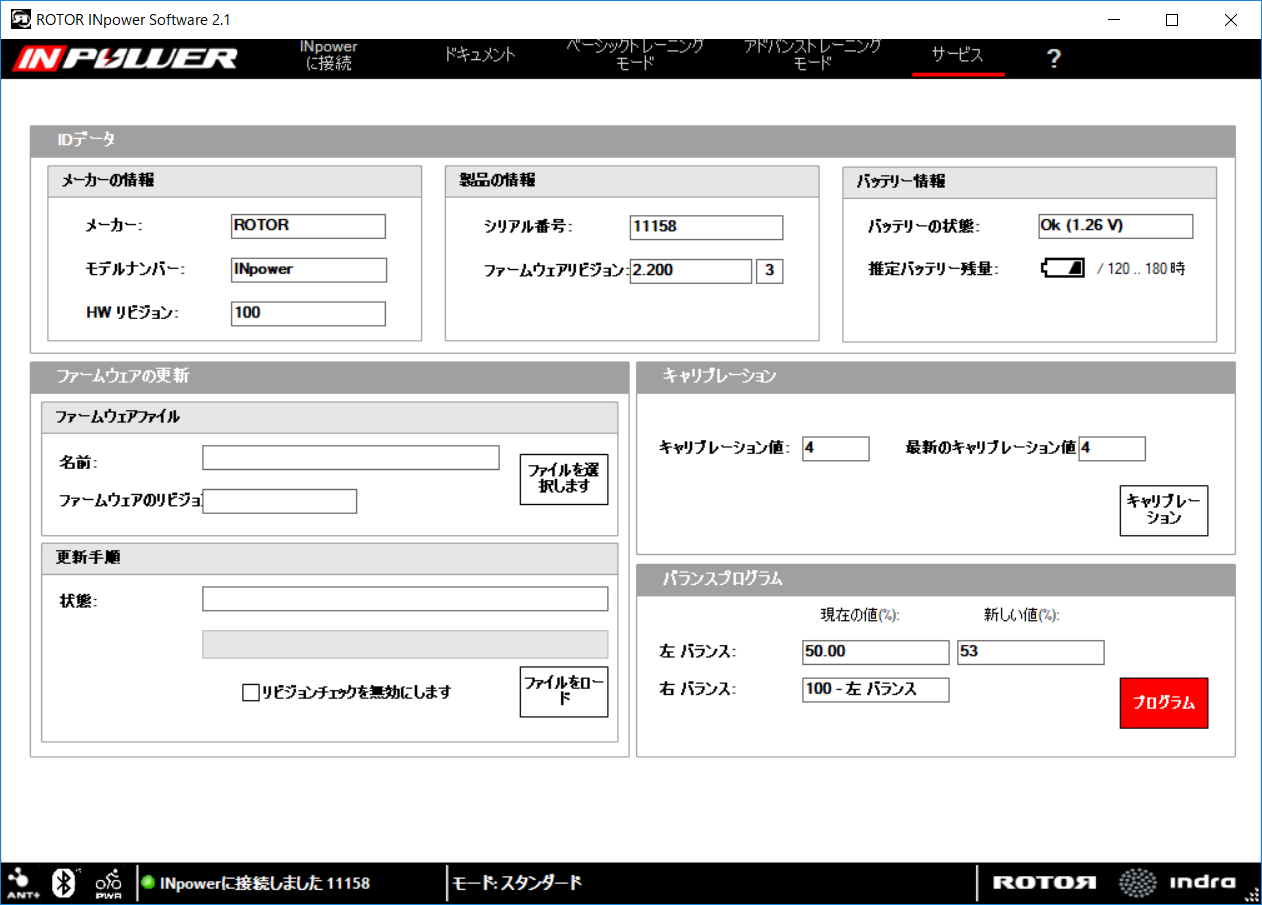Click the シリアル番号 field showing 11158
This screenshot has height=905, width=1262.
pyautogui.click(x=706, y=227)
